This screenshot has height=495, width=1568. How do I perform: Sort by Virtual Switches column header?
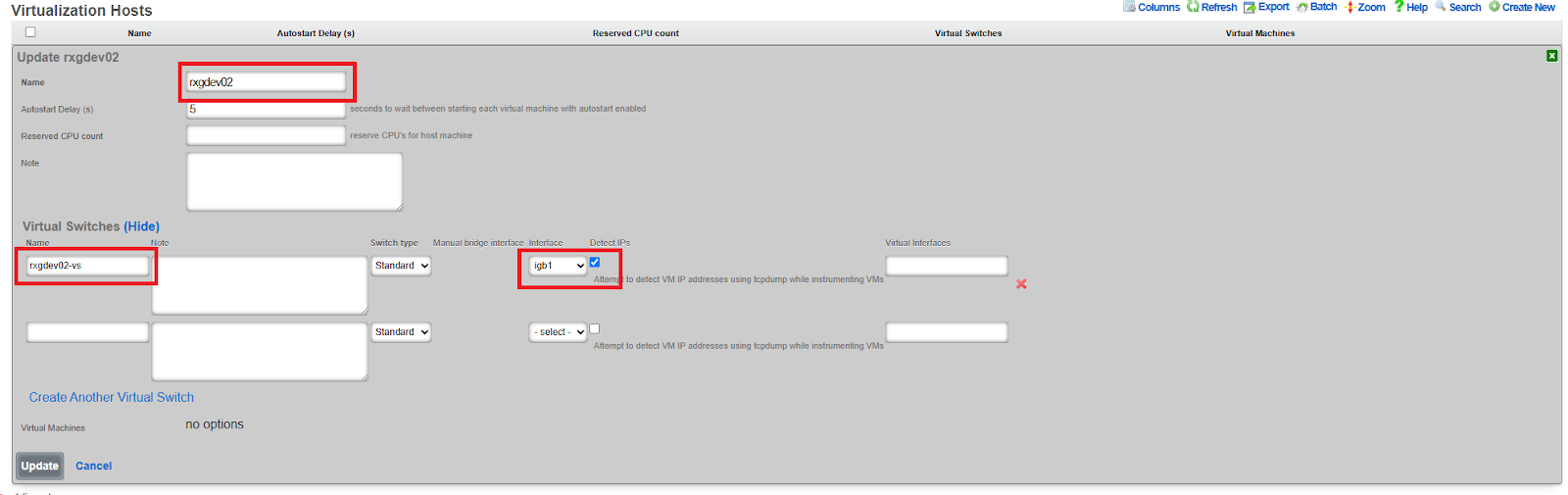[x=968, y=33]
